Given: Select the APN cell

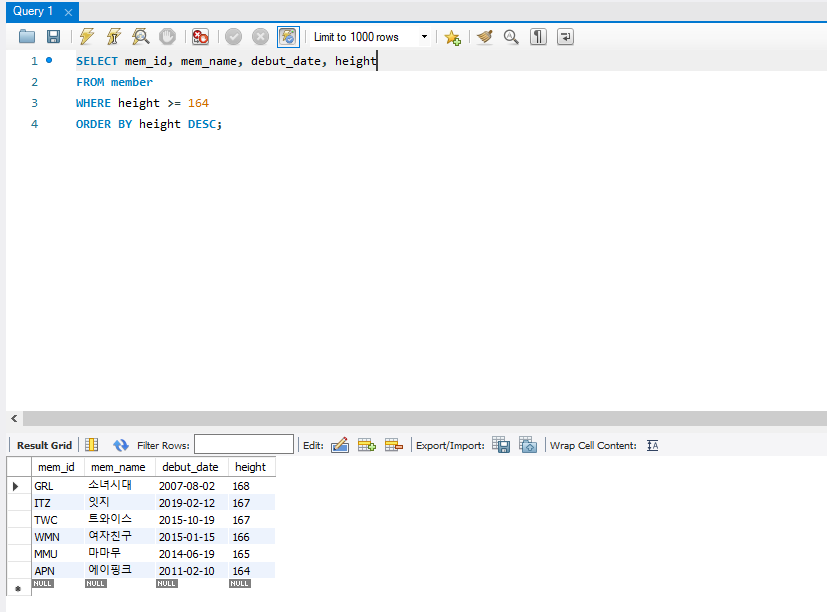Looking at the screenshot, I should pyautogui.click(x=57, y=571).
